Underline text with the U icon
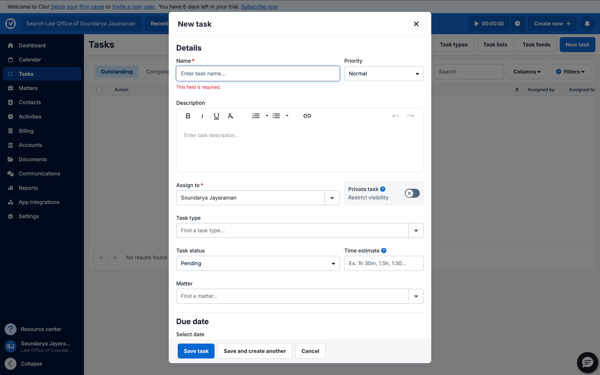Image resolution: width=600 pixels, height=375 pixels. [216, 116]
